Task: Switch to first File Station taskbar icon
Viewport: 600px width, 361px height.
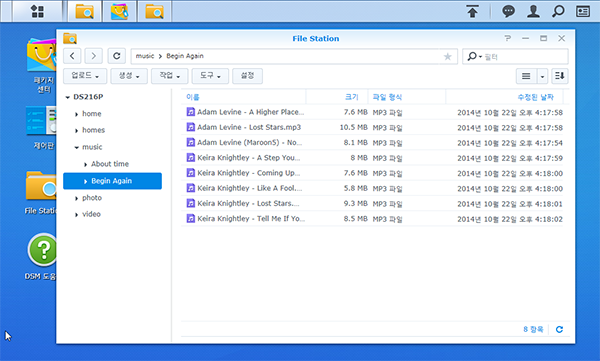Action: (x=85, y=11)
